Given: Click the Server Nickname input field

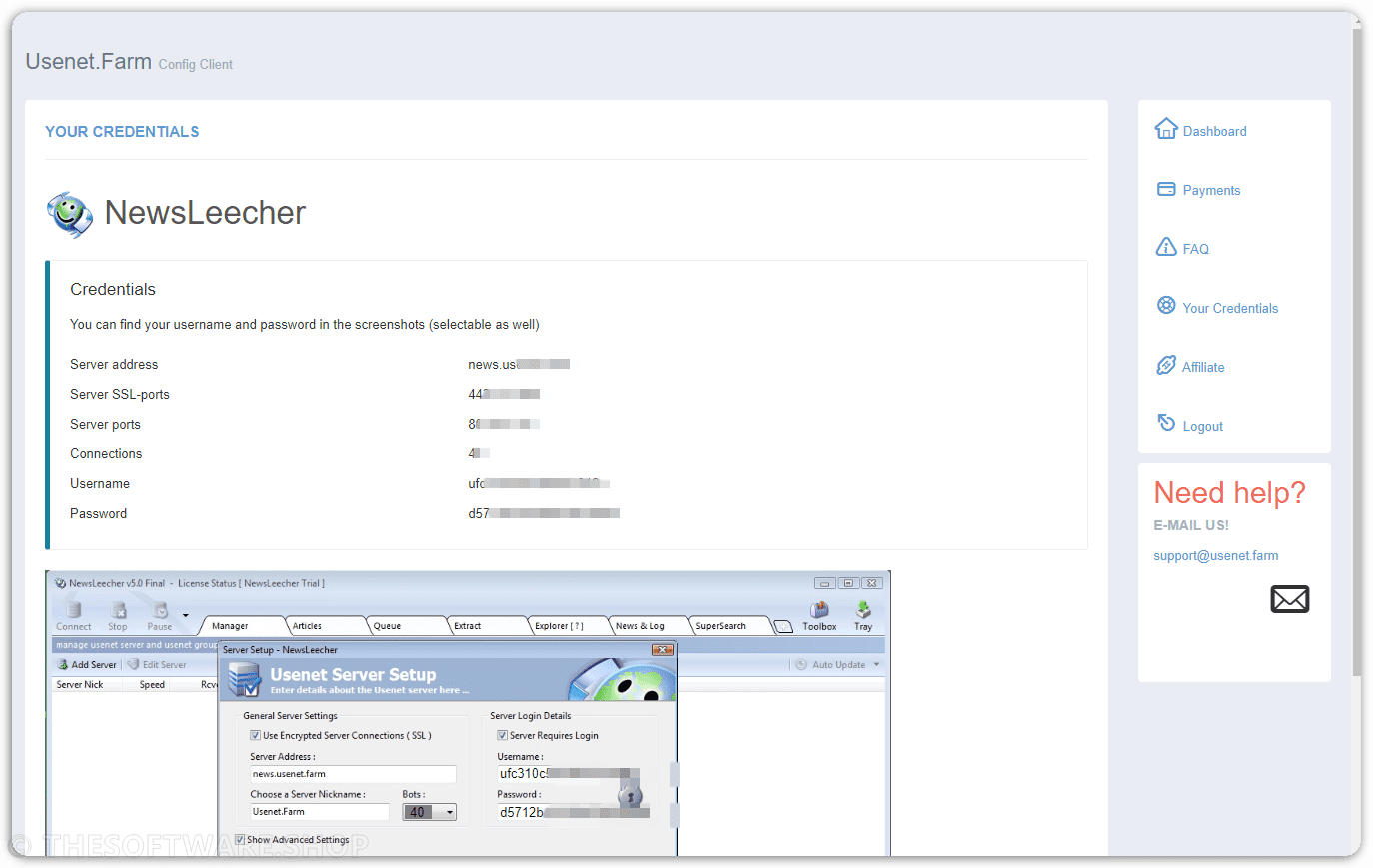Looking at the screenshot, I should point(319,812).
